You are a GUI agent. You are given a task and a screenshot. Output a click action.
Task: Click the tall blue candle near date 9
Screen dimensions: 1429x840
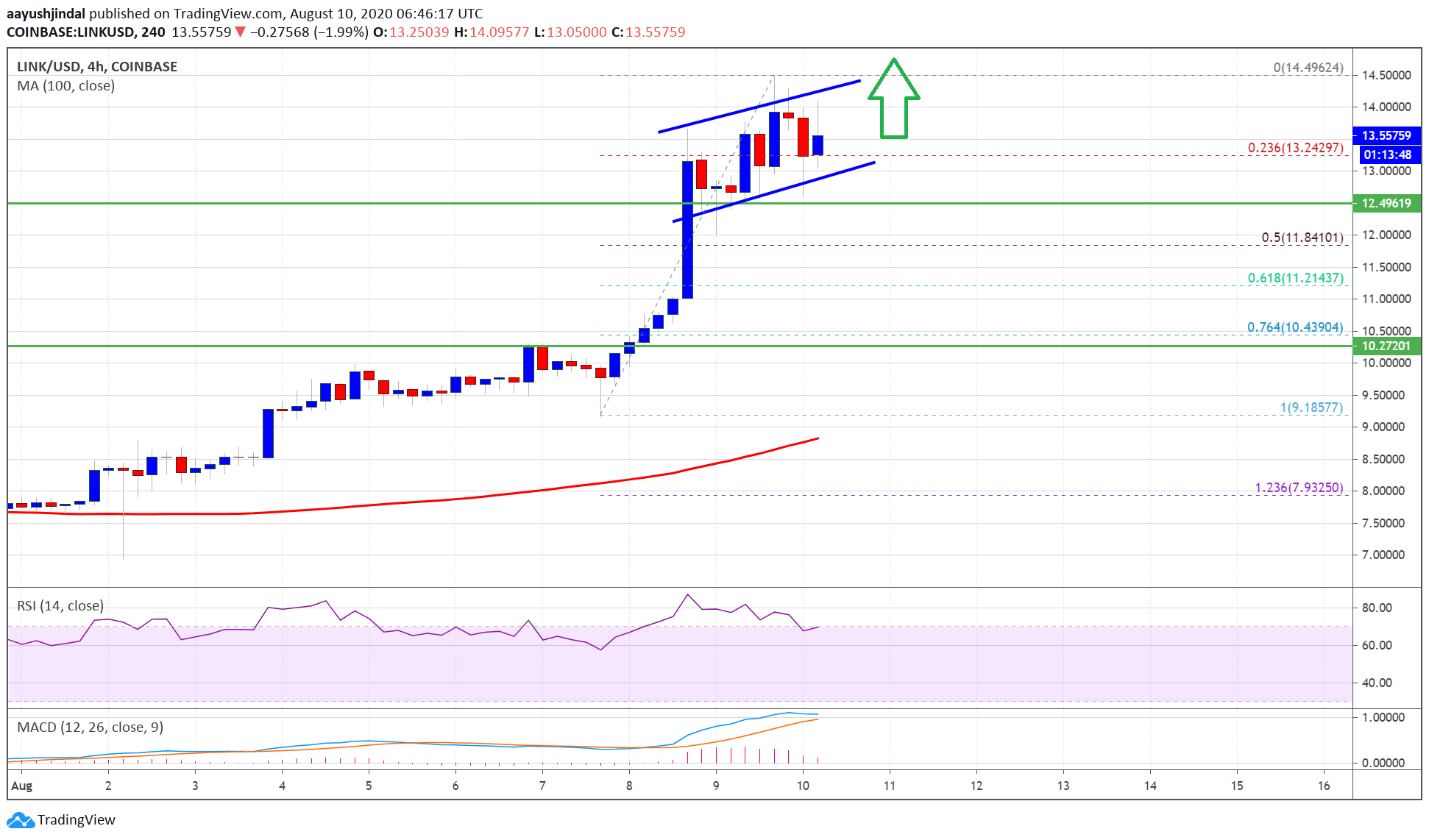(x=687, y=229)
